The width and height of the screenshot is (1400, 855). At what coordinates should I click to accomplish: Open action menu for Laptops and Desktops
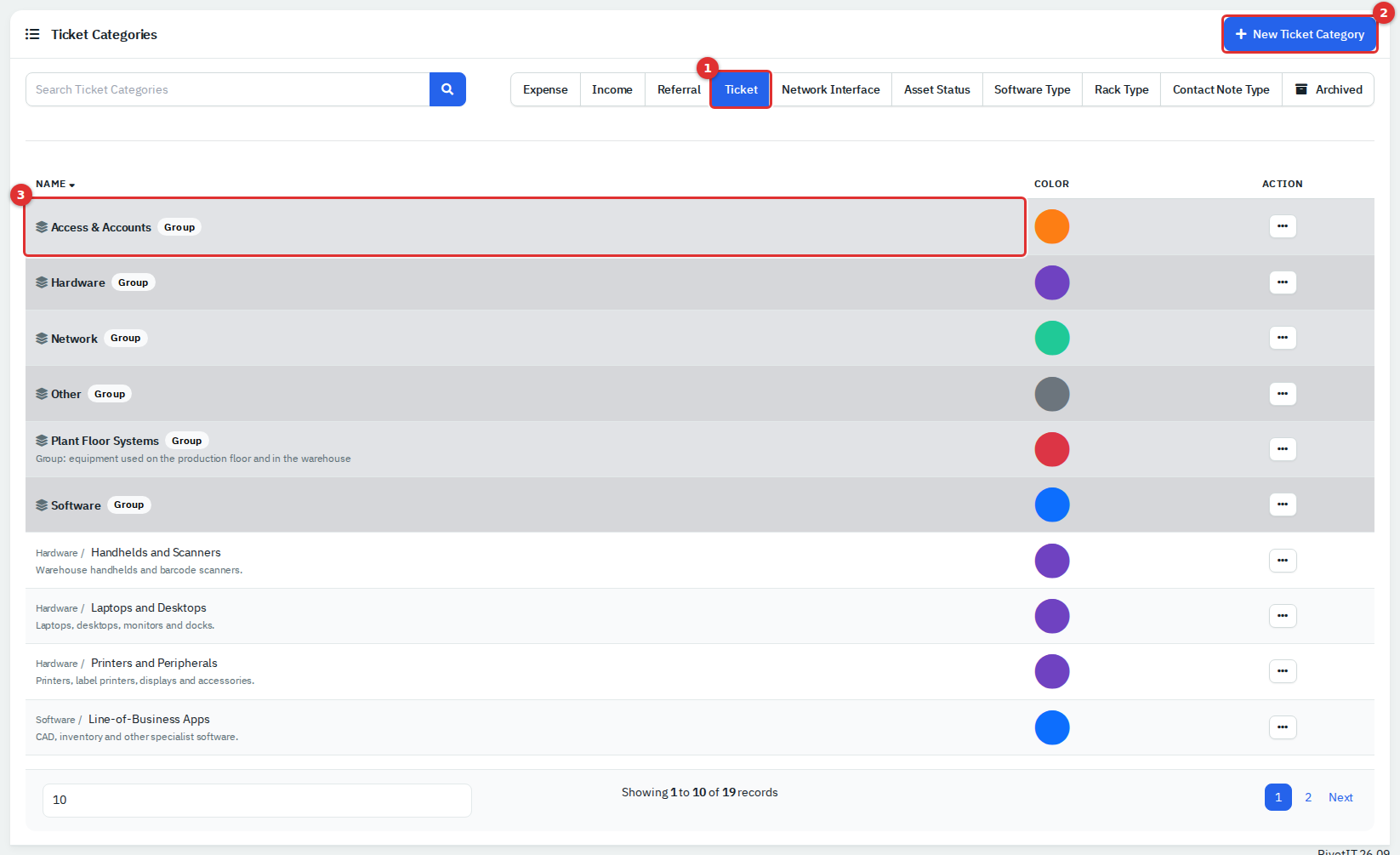point(1283,616)
